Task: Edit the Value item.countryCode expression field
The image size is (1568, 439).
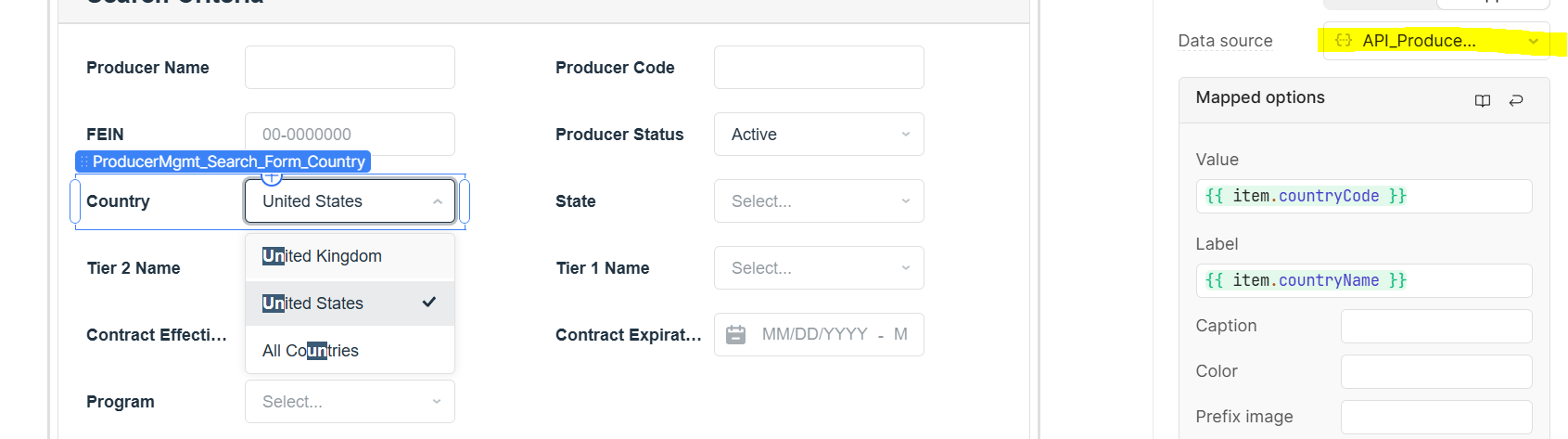Action: (1363, 196)
